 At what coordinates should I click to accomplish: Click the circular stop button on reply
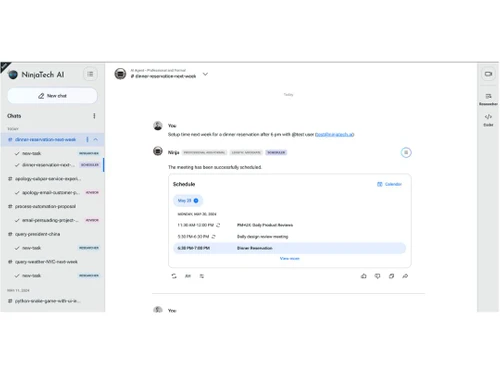406,153
